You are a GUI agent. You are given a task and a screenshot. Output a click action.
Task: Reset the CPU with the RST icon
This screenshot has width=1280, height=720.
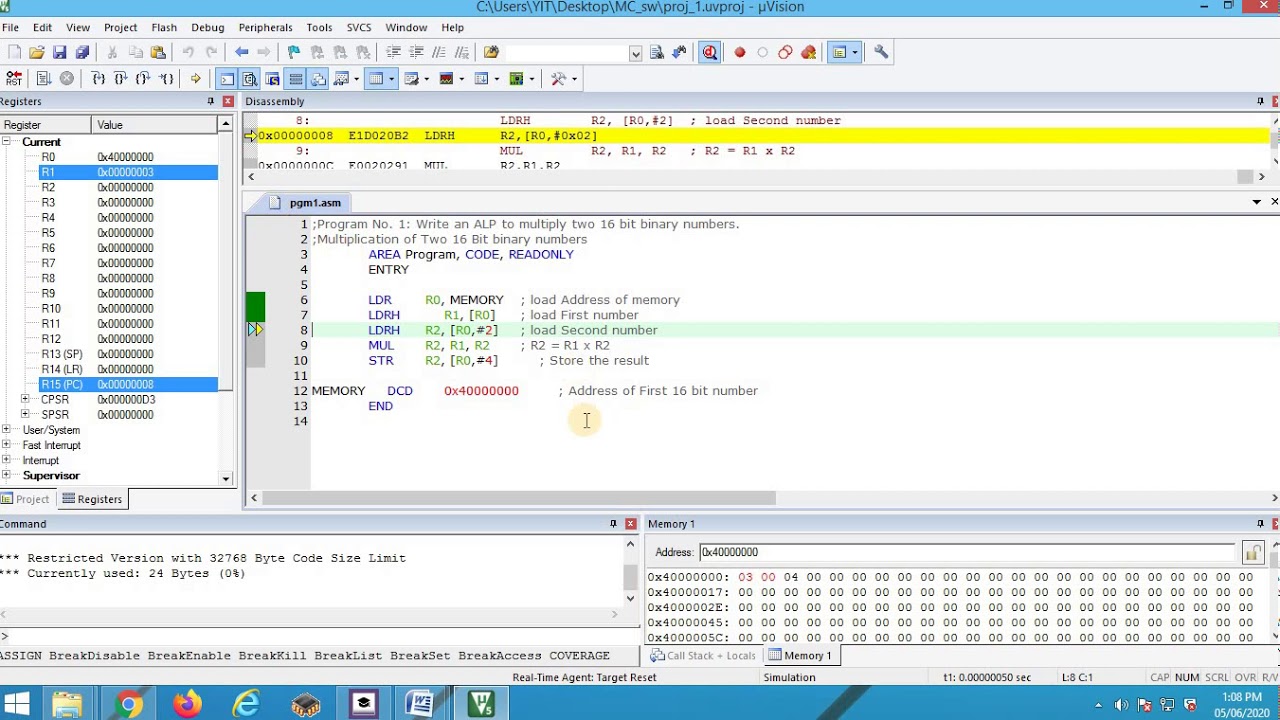tap(14, 78)
